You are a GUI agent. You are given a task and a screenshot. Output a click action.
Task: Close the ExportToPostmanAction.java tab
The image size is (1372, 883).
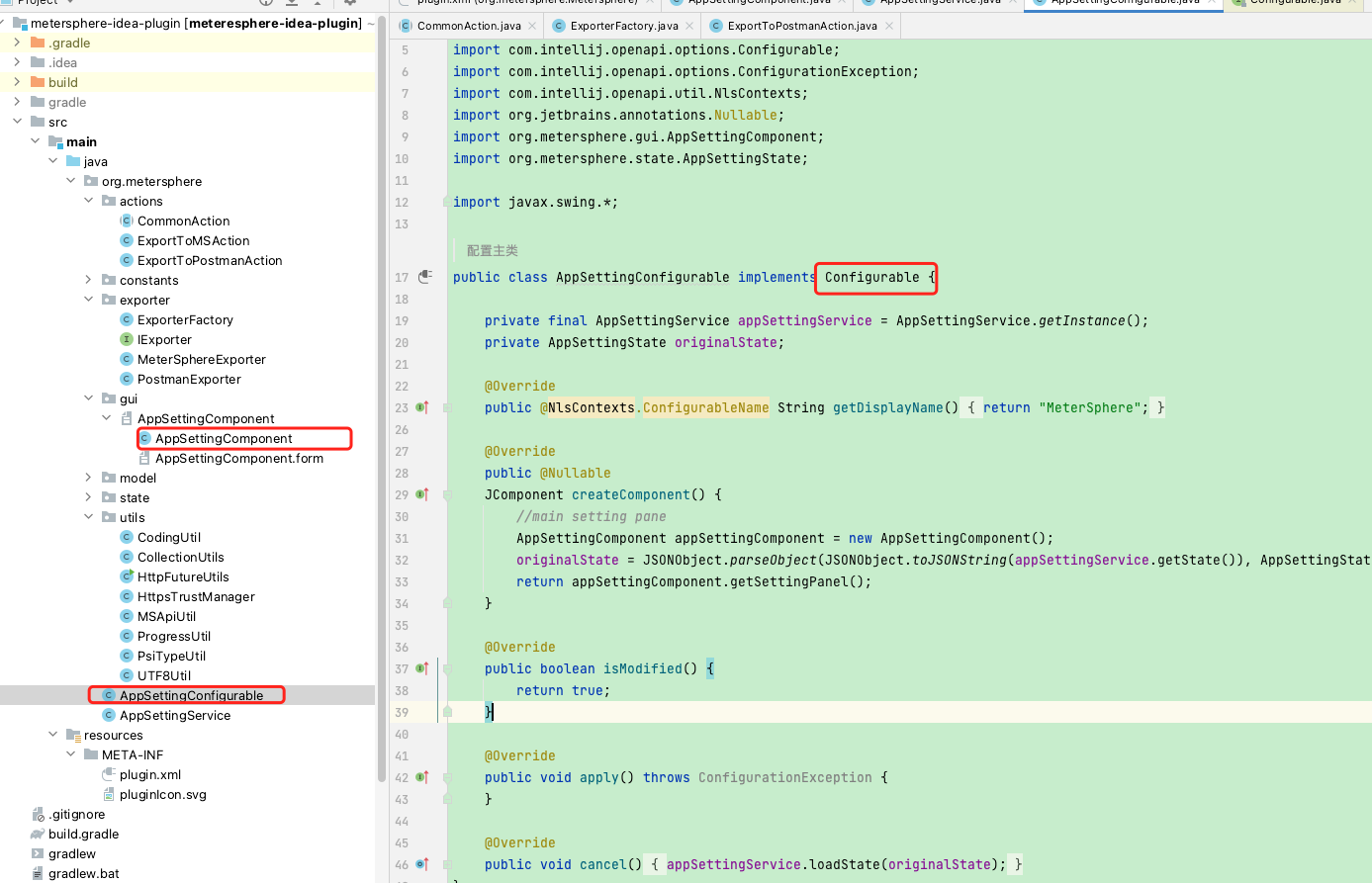[888, 26]
